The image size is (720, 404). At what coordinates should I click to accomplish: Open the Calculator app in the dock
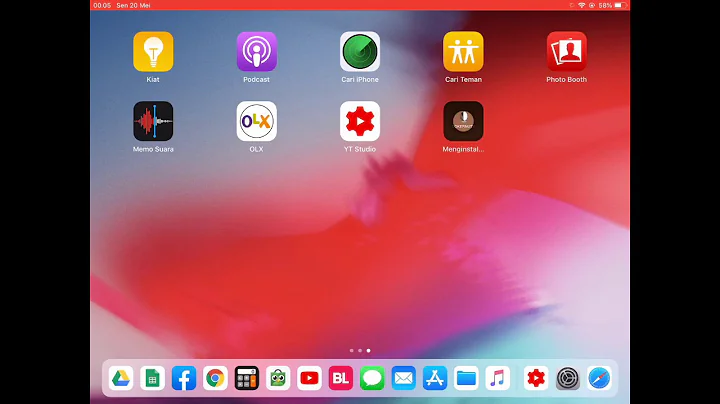[247, 378]
